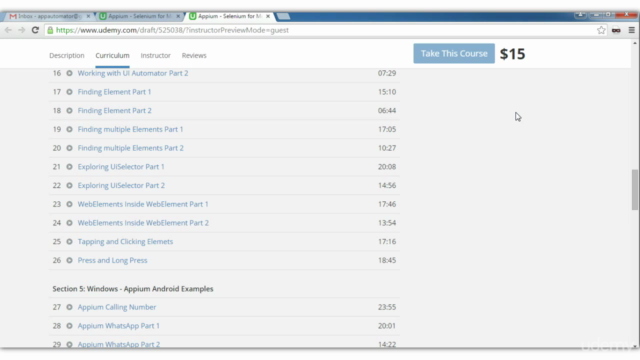Click play icon for lecture 23
The width and height of the screenshot is (640, 360).
pyautogui.click(x=69, y=204)
